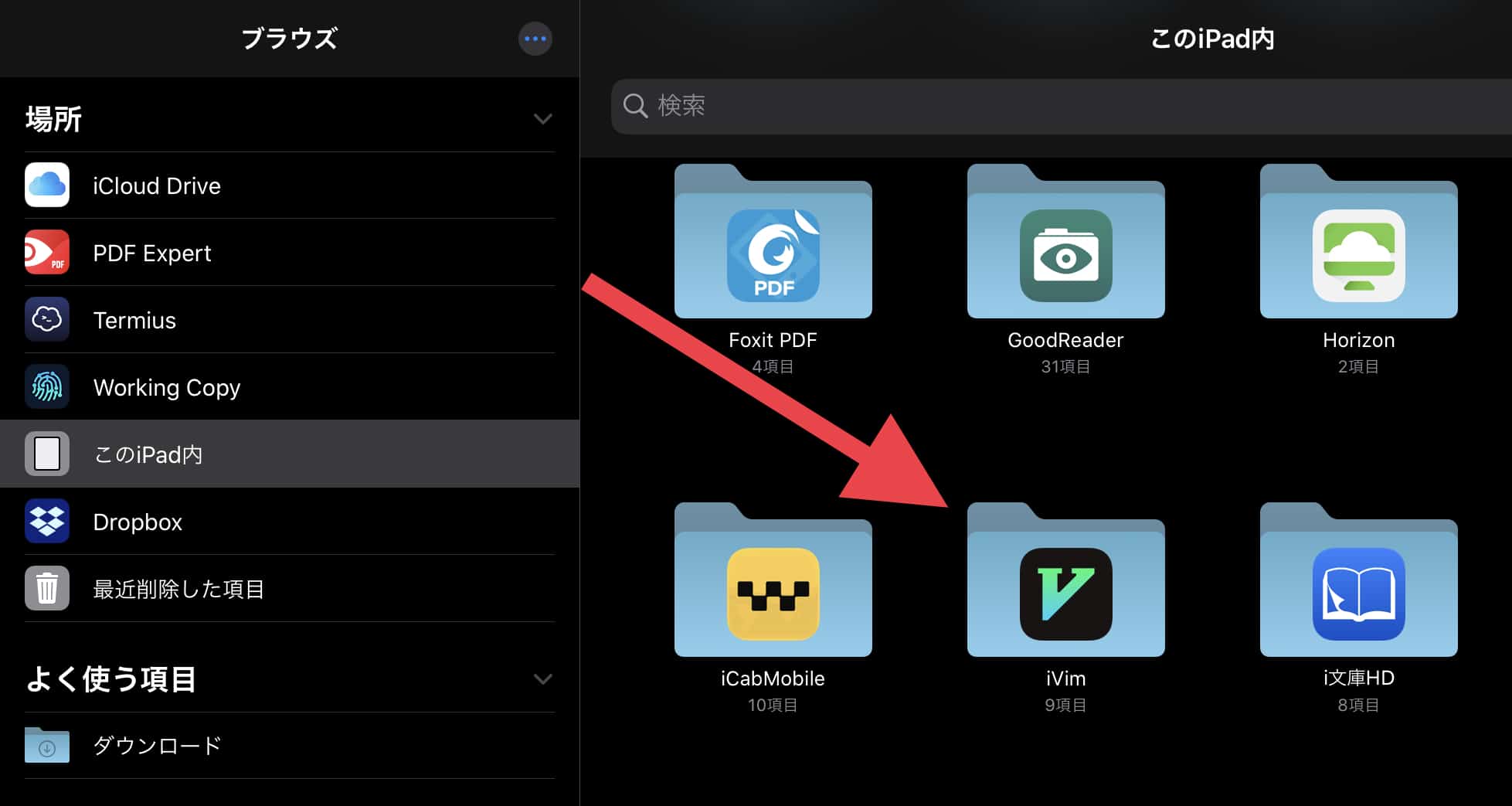1512x806 pixels.
Task: Click the search magnifier in the search bar
Action: coord(635,106)
